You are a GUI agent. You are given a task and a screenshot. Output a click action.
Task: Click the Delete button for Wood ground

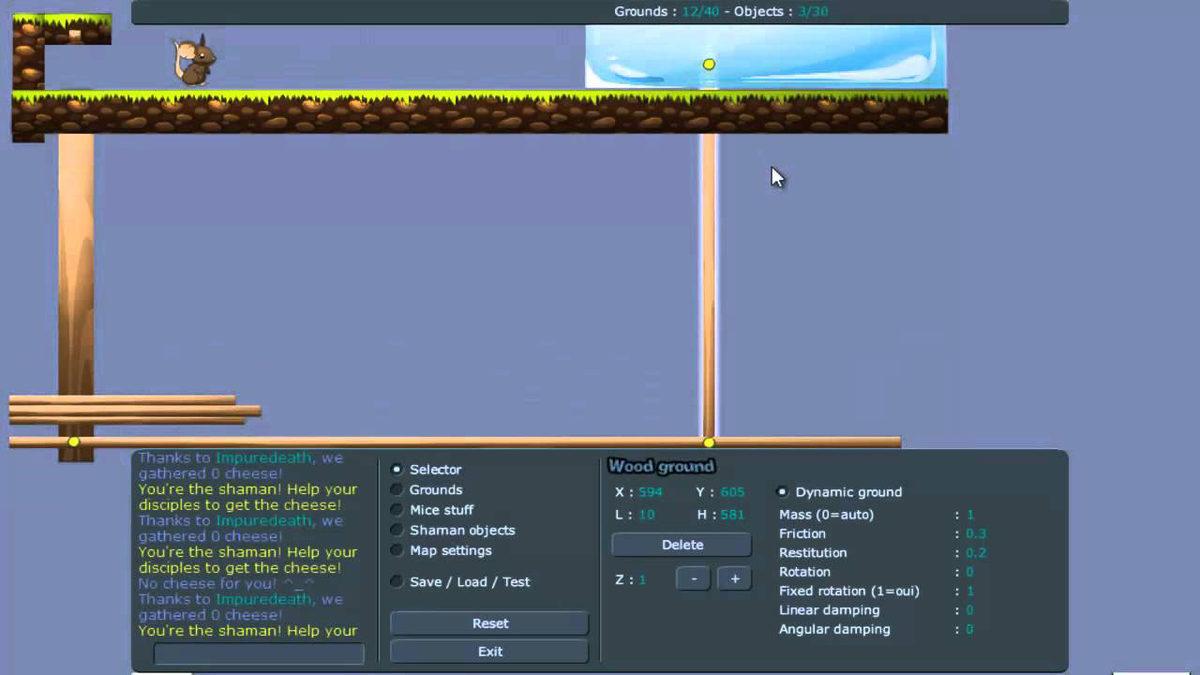(x=682, y=545)
